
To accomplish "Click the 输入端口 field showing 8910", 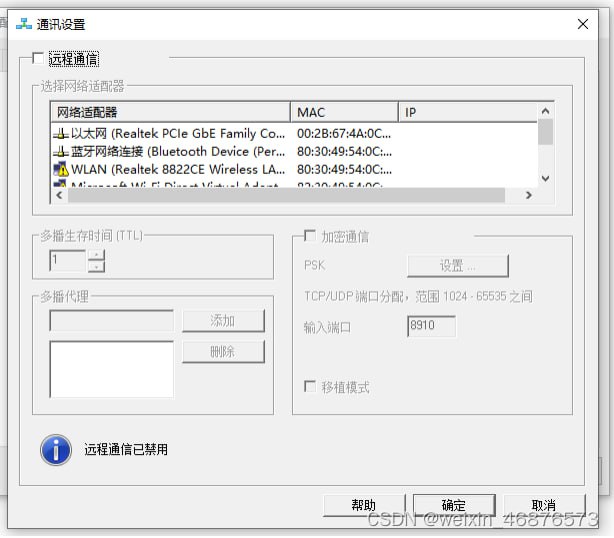I will [431, 326].
